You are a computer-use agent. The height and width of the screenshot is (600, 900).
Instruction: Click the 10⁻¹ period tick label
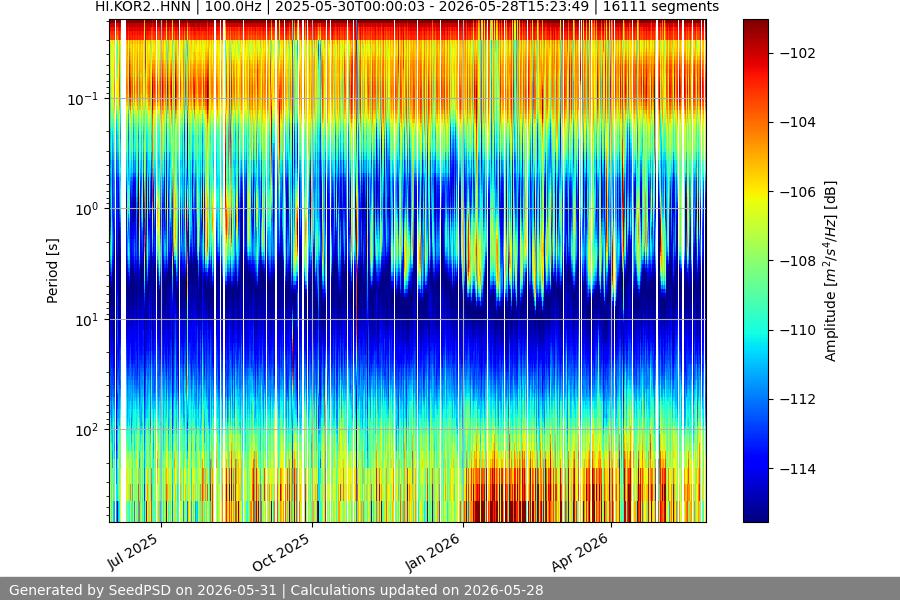[82, 99]
